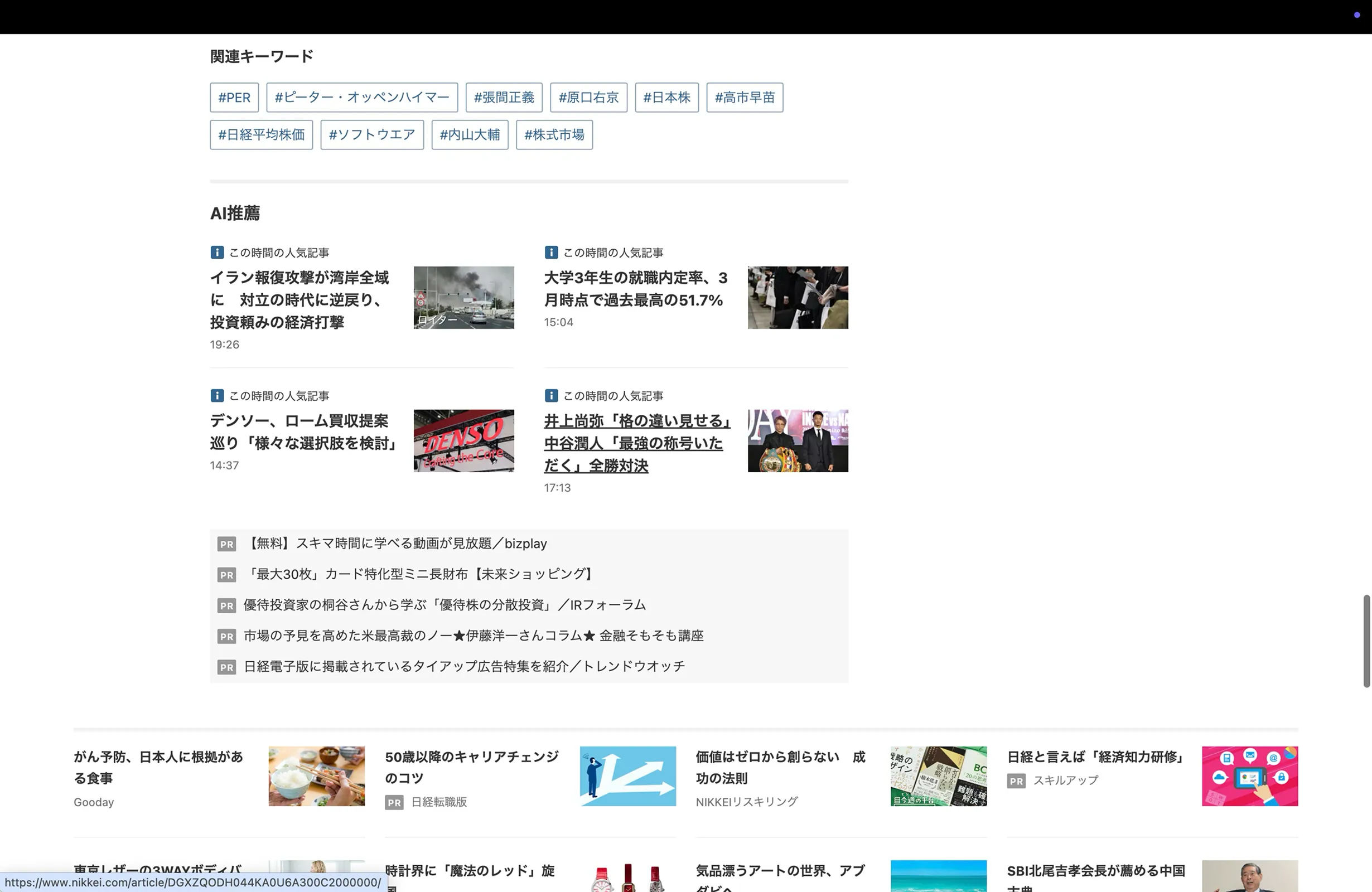
Task: Click the career arrows illustration thumbnail
Action: tap(628, 776)
